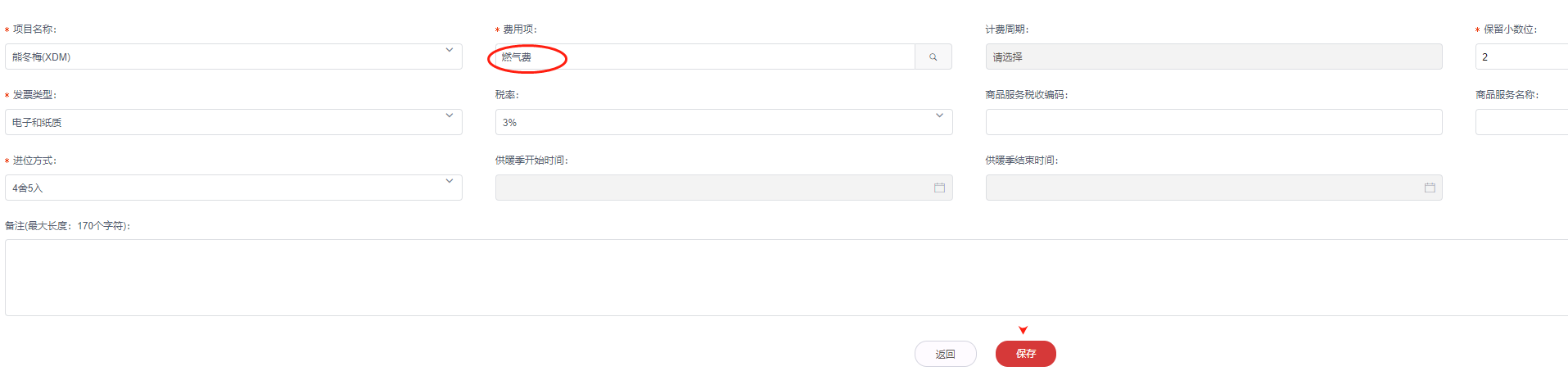The width and height of the screenshot is (1568, 380).
Task: Click inside the 备注 remarks textarea
Action: tap(786, 278)
